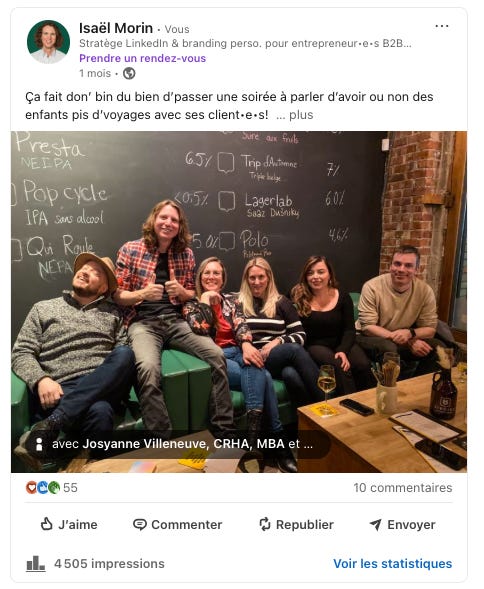Click the Envoyer paper plane icon
This screenshot has height=589, width=484.
click(x=375, y=524)
